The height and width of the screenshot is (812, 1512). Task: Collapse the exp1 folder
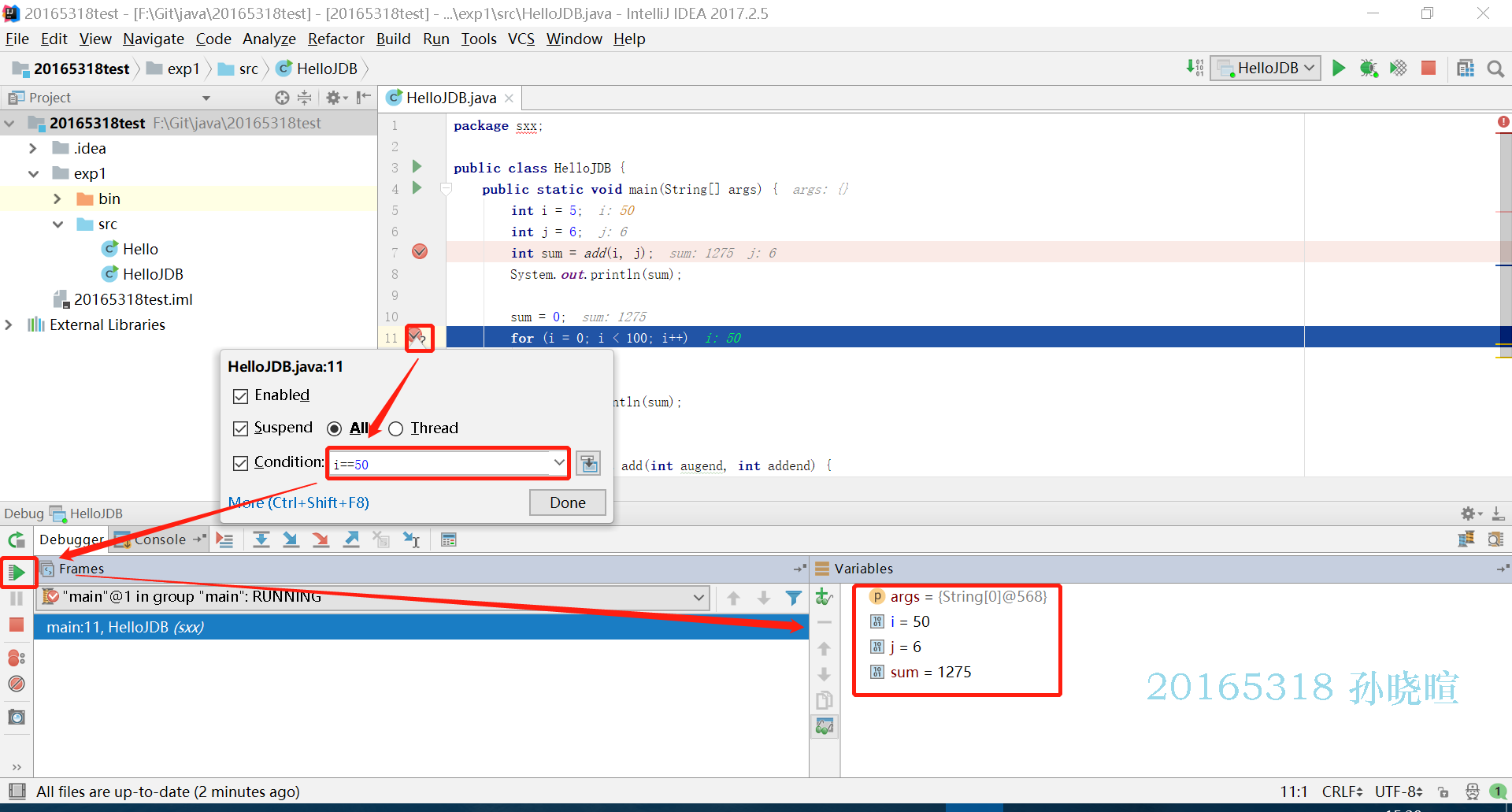(33, 173)
